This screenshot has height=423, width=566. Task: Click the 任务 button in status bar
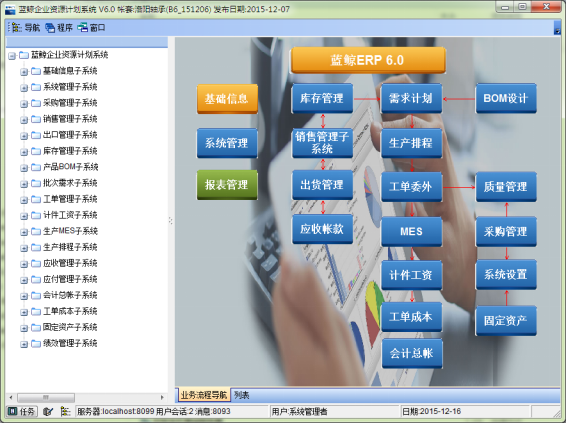coord(22,411)
